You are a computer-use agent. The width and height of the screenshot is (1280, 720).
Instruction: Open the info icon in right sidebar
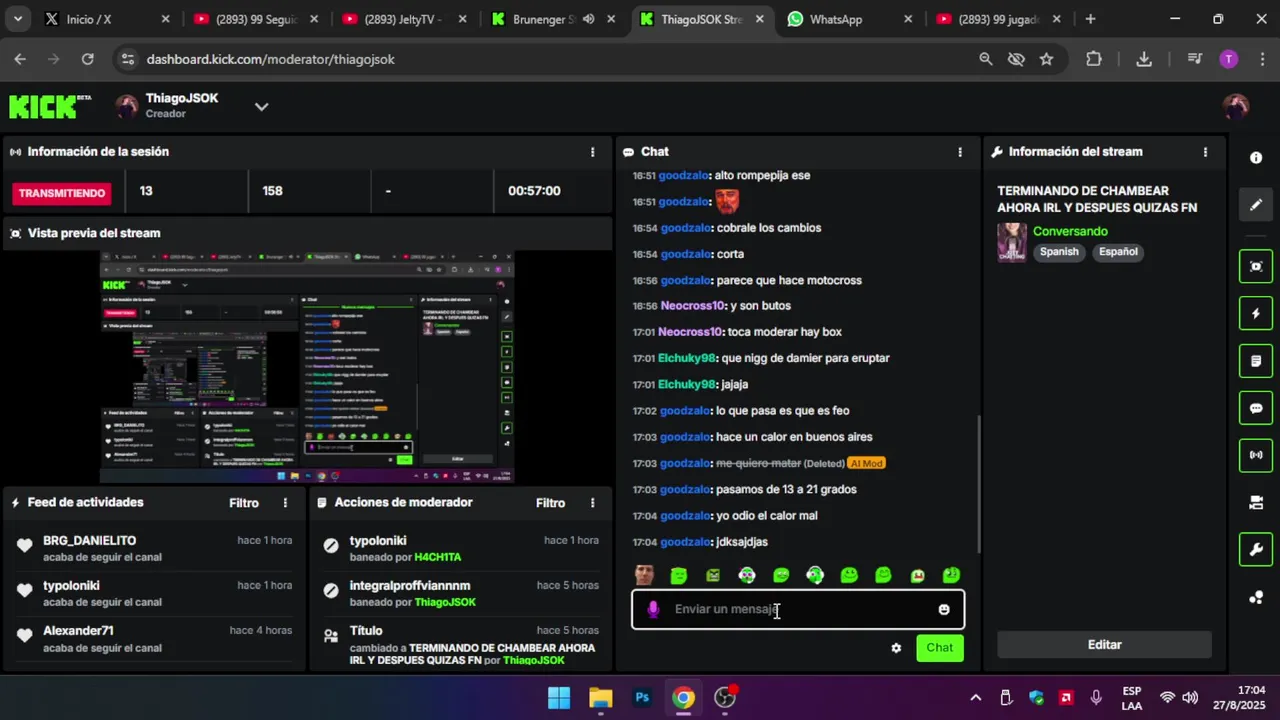point(1256,158)
